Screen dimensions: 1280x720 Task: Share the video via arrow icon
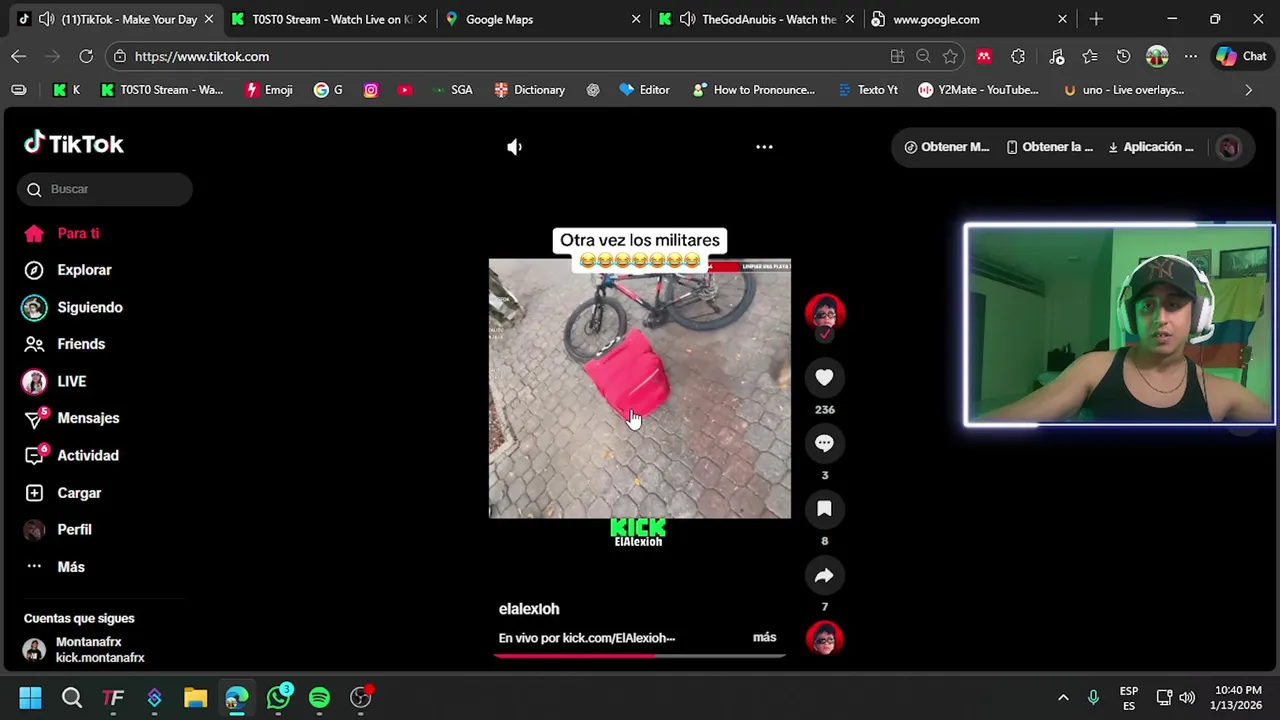point(824,575)
